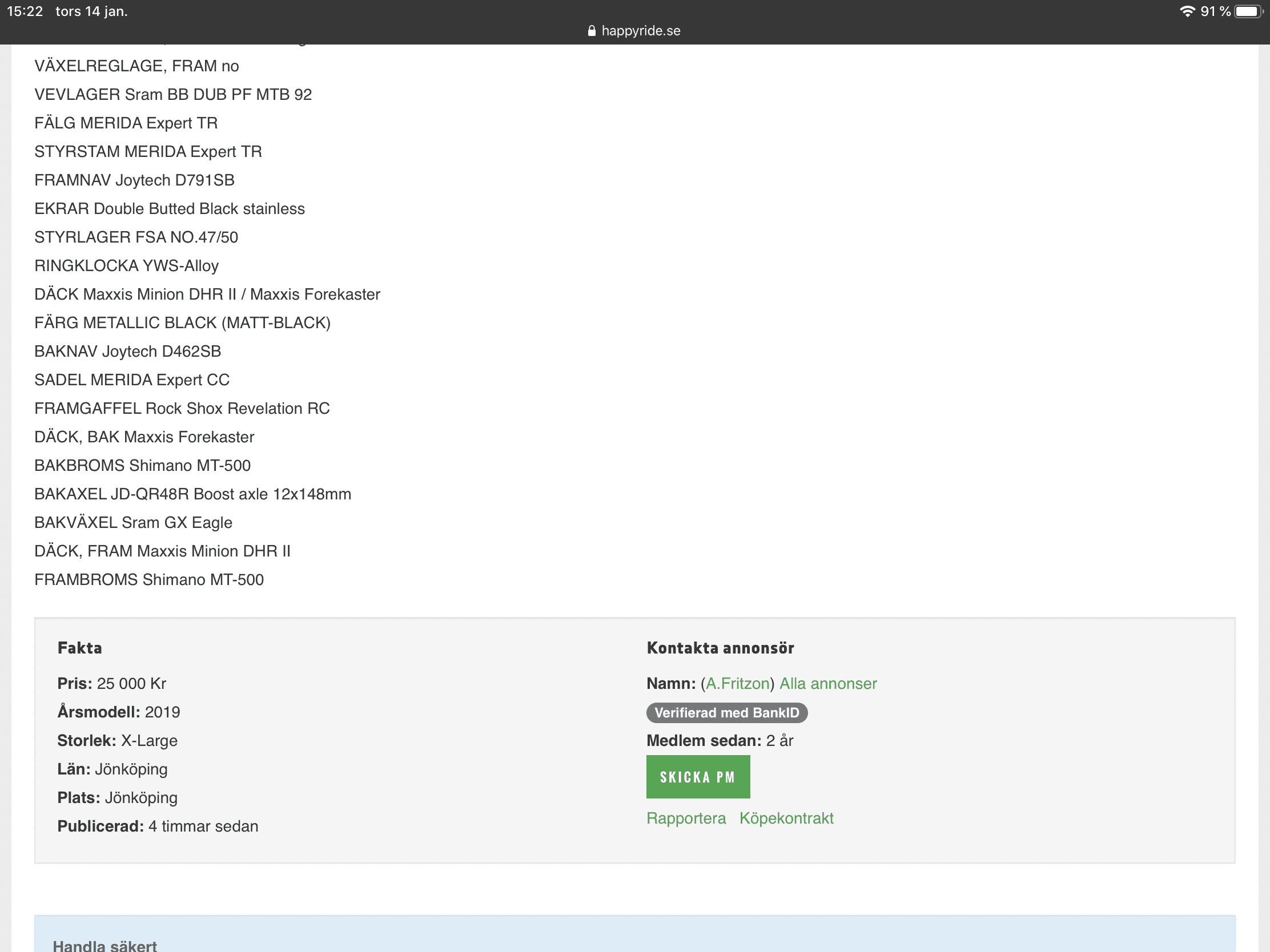This screenshot has height=952, width=1270.
Task: Click the SKICKA PM button
Action: tap(698, 776)
